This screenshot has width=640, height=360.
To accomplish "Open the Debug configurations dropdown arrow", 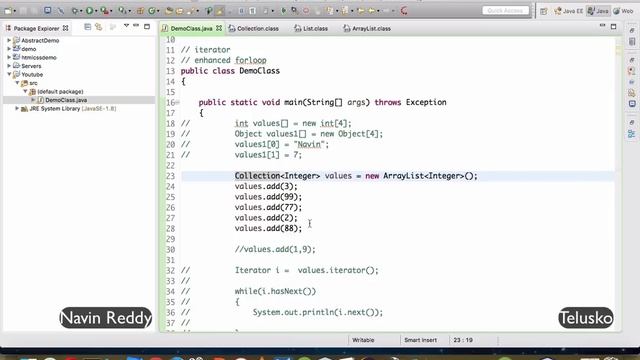I will (81, 11).
